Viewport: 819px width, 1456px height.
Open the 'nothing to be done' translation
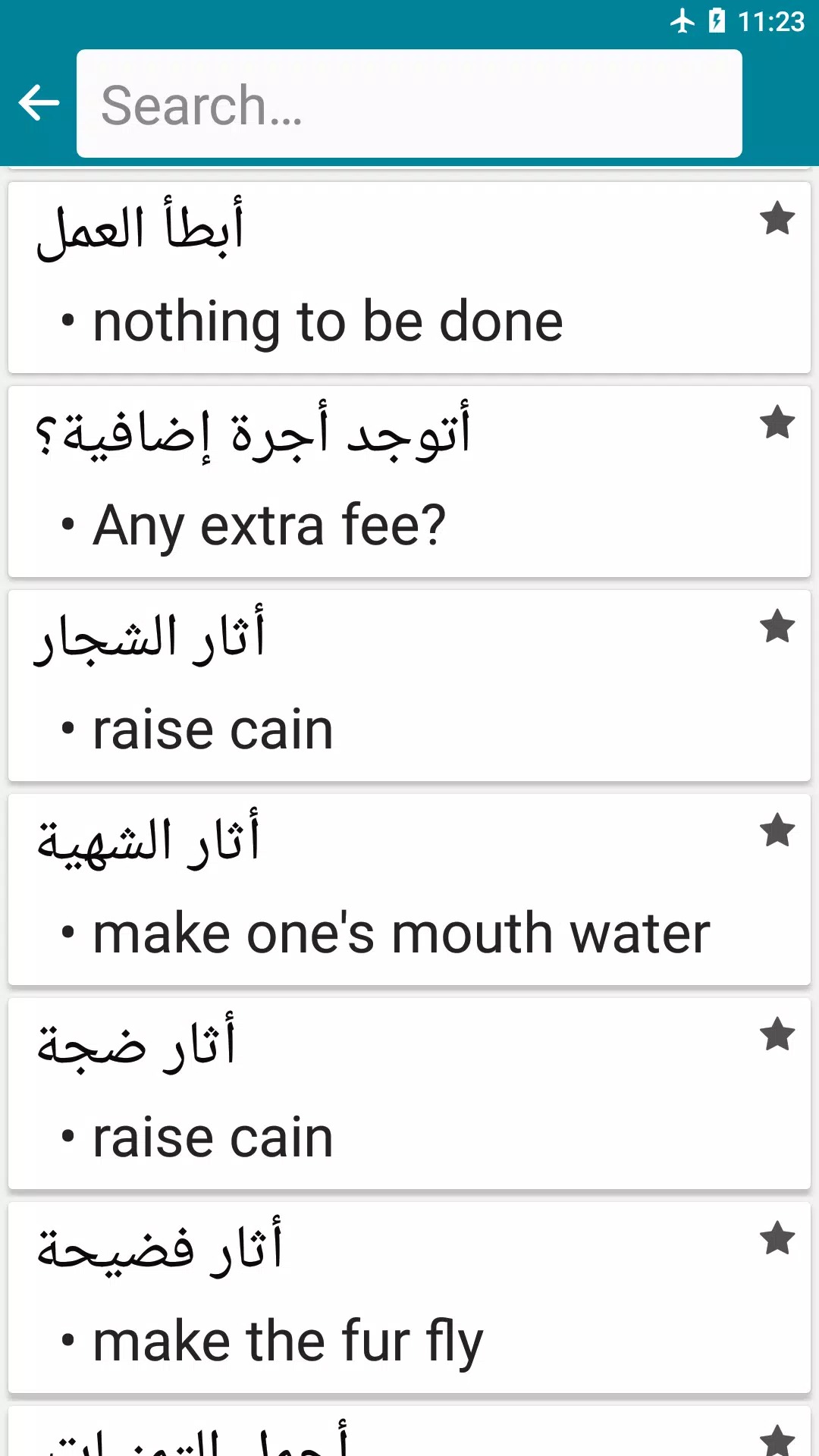pos(328,322)
